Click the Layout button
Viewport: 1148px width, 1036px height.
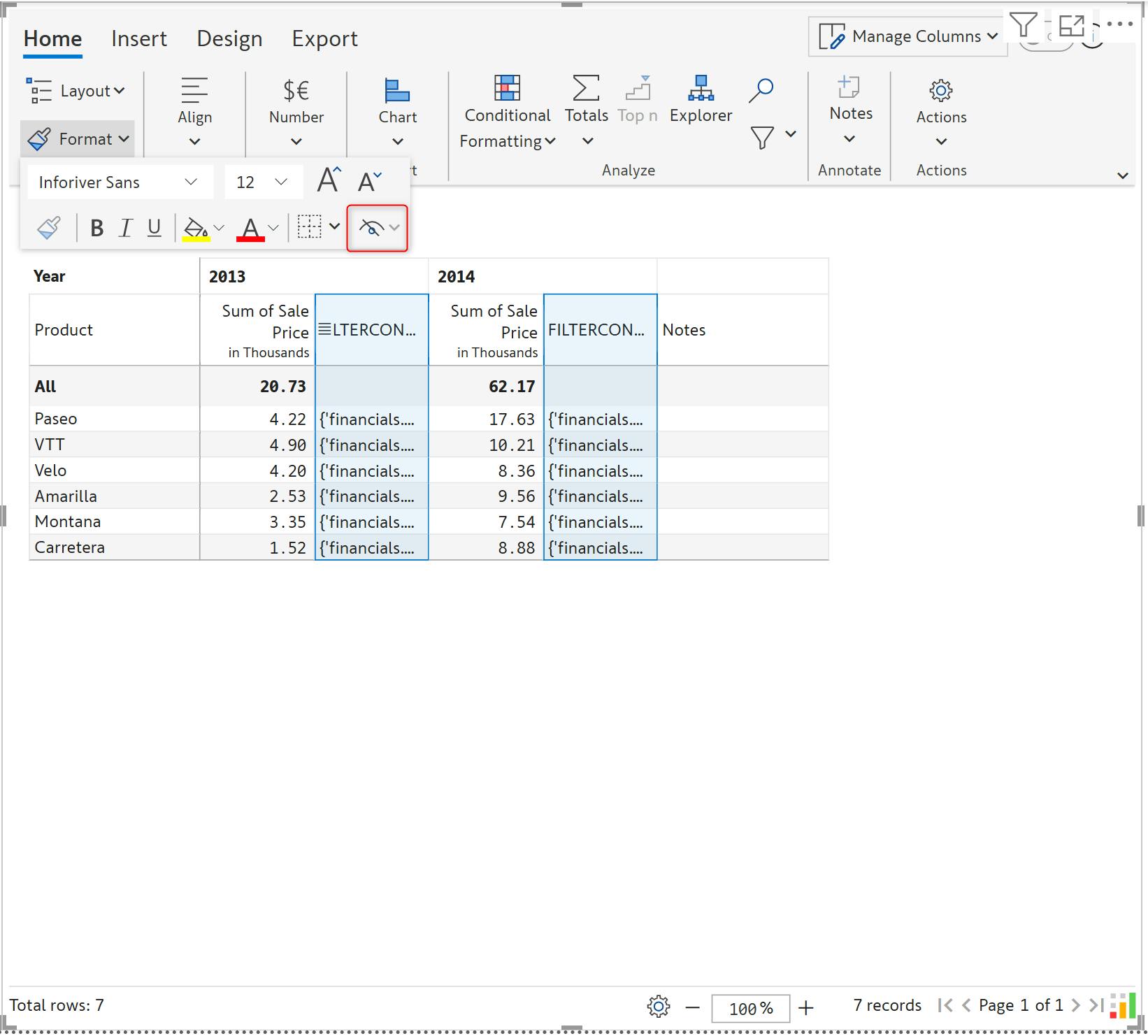[76, 91]
